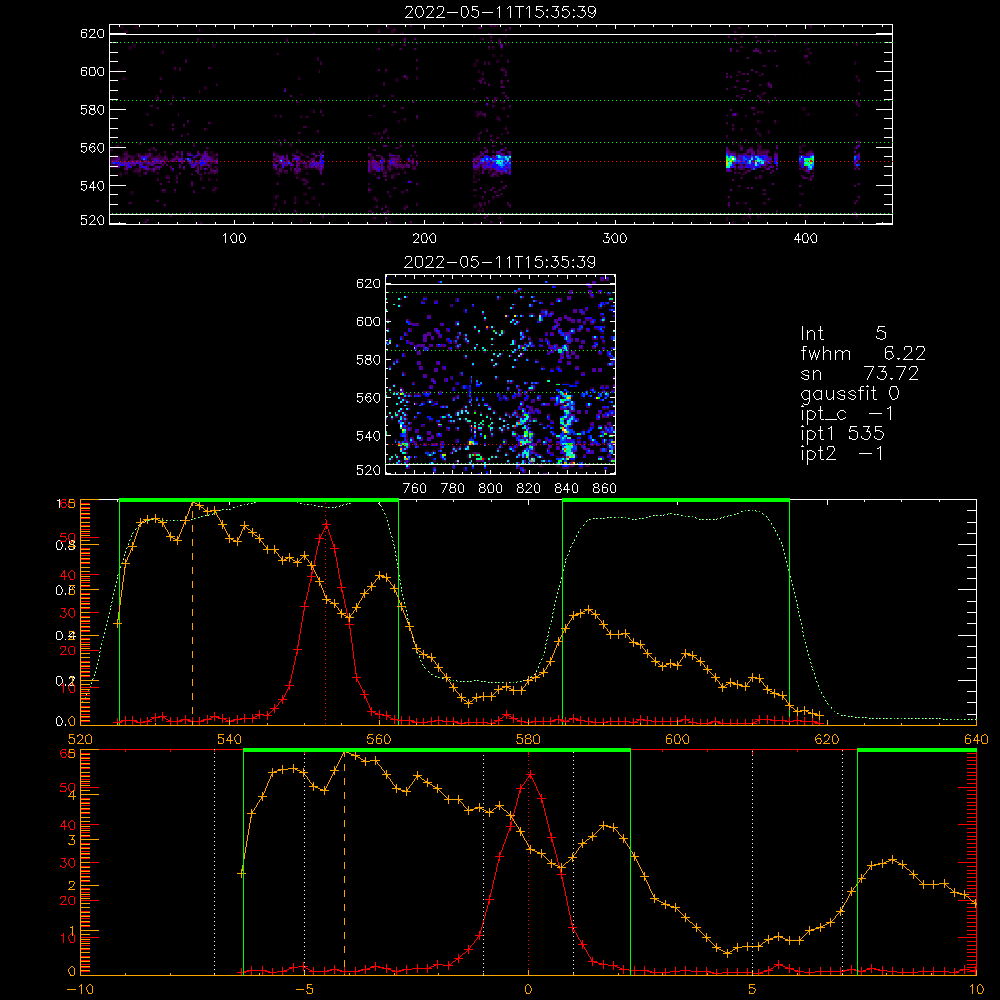Click the orange dashed marker in bottom profile plot

344,862
